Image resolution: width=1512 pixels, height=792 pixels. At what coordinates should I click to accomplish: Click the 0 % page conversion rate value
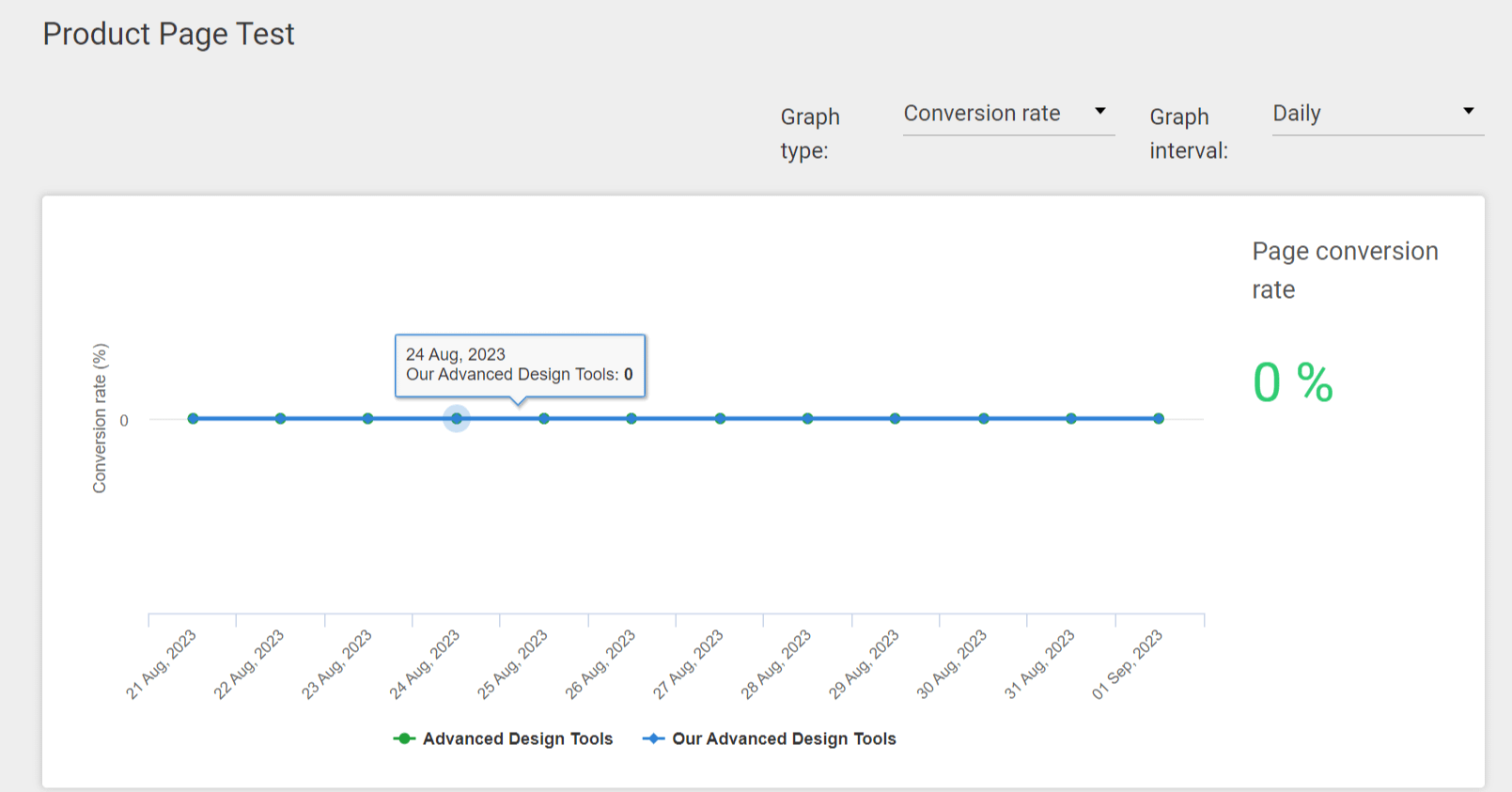point(1293,383)
